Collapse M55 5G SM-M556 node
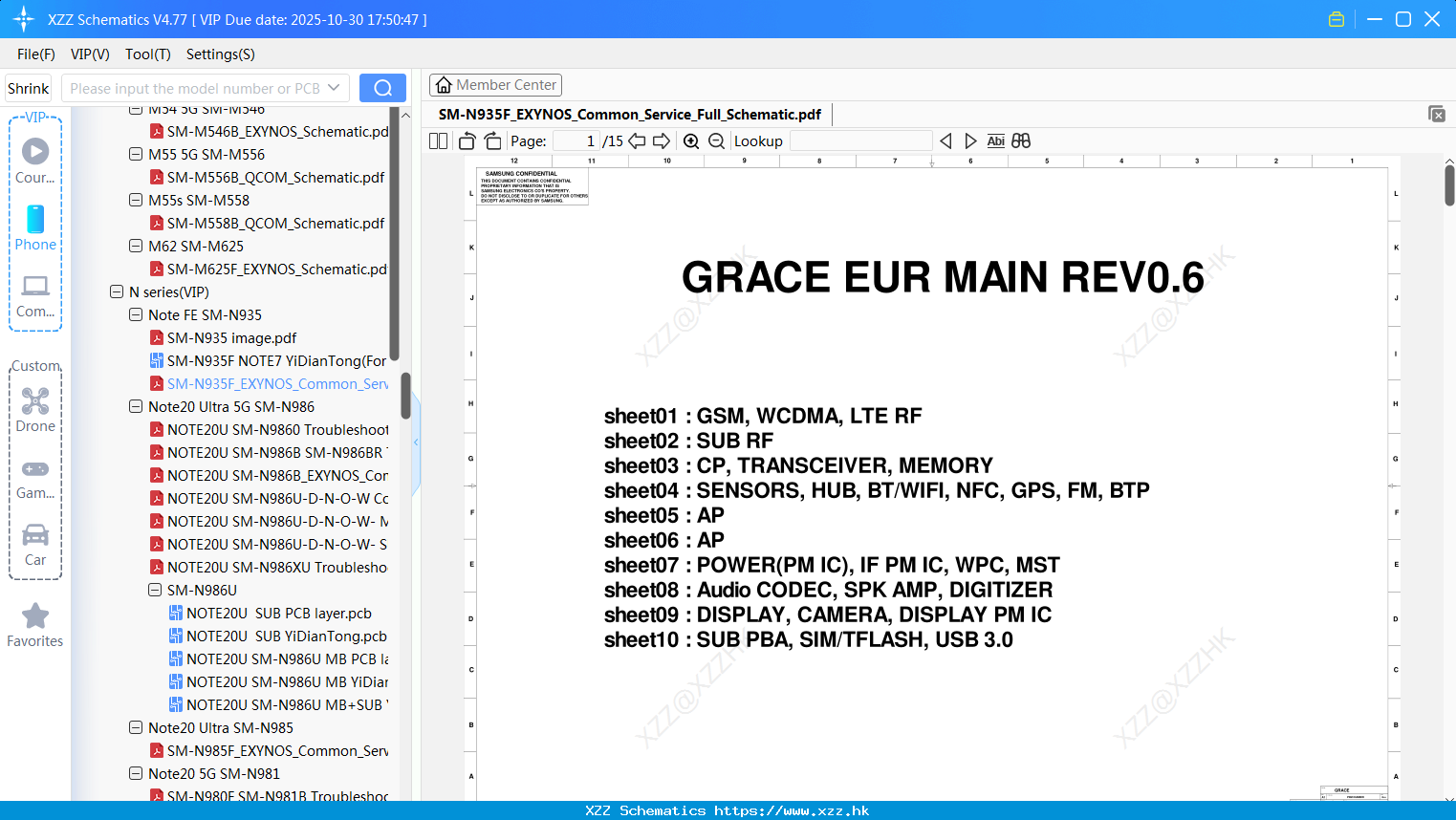The width and height of the screenshot is (1456, 820). [136, 154]
